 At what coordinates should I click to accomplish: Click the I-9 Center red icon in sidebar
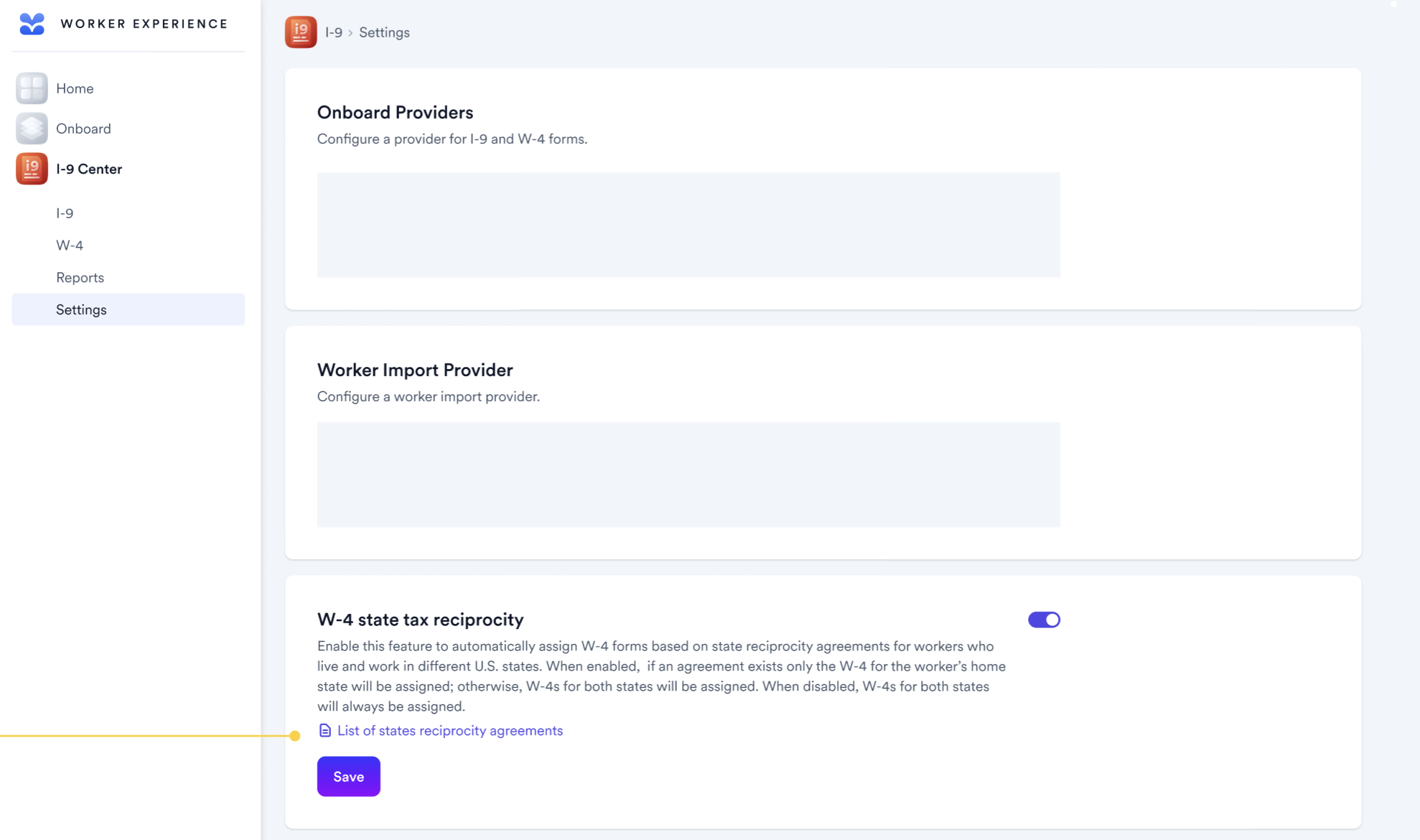click(x=32, y=169)
